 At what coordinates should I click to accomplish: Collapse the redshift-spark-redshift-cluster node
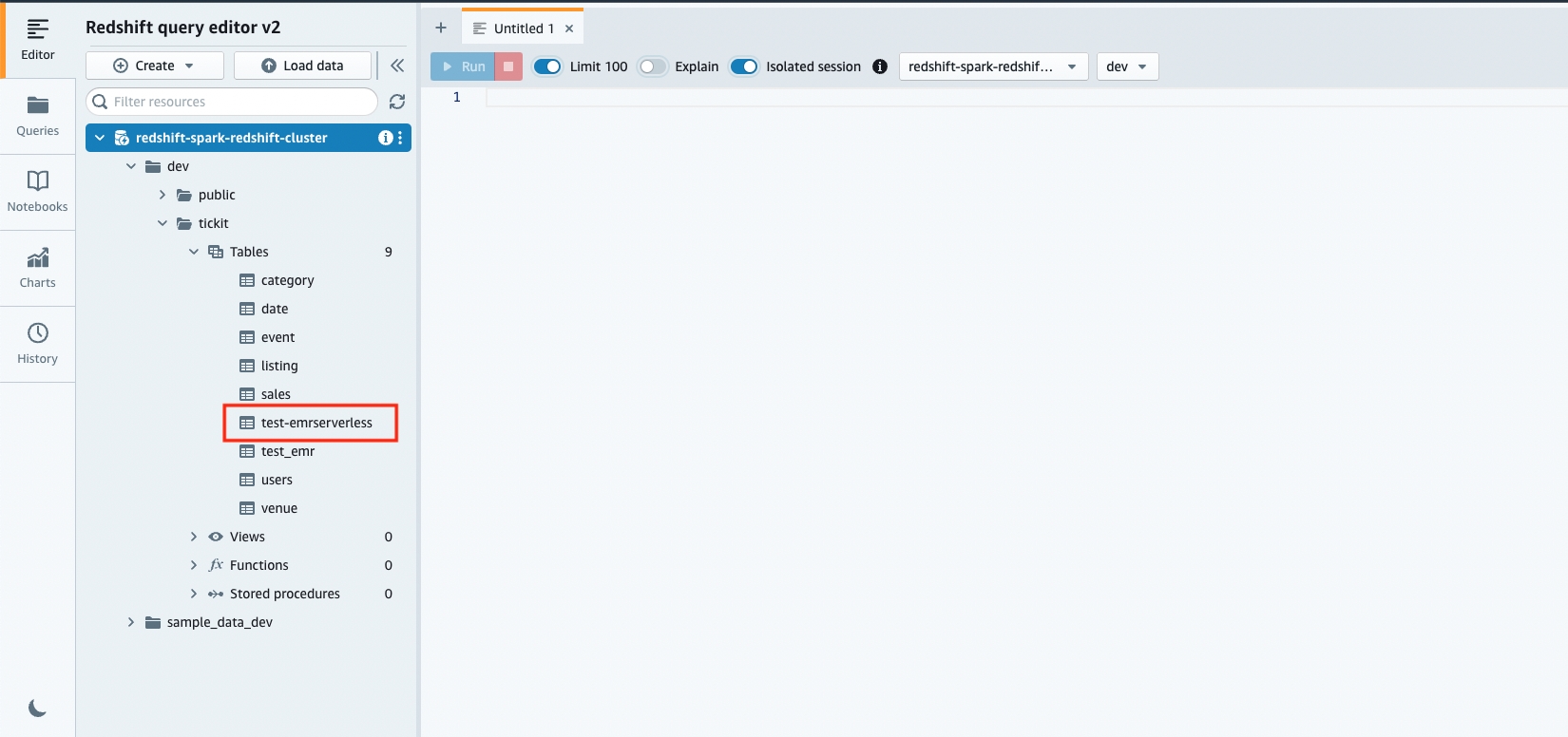click(100, 138)
